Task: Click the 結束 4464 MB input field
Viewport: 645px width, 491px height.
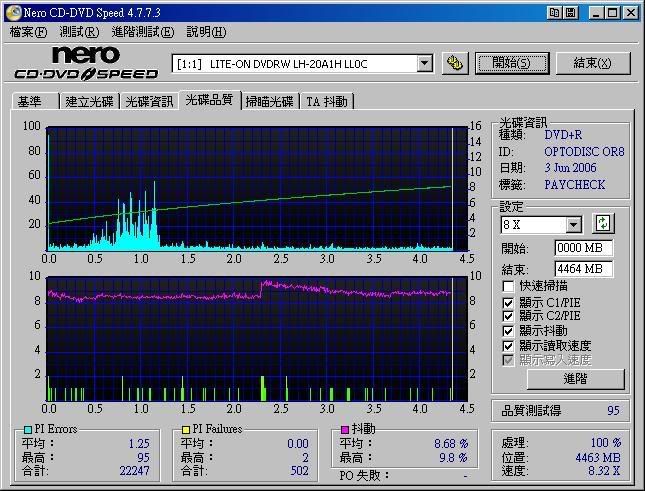Action: pyautogui.click(x=583, y=269)
